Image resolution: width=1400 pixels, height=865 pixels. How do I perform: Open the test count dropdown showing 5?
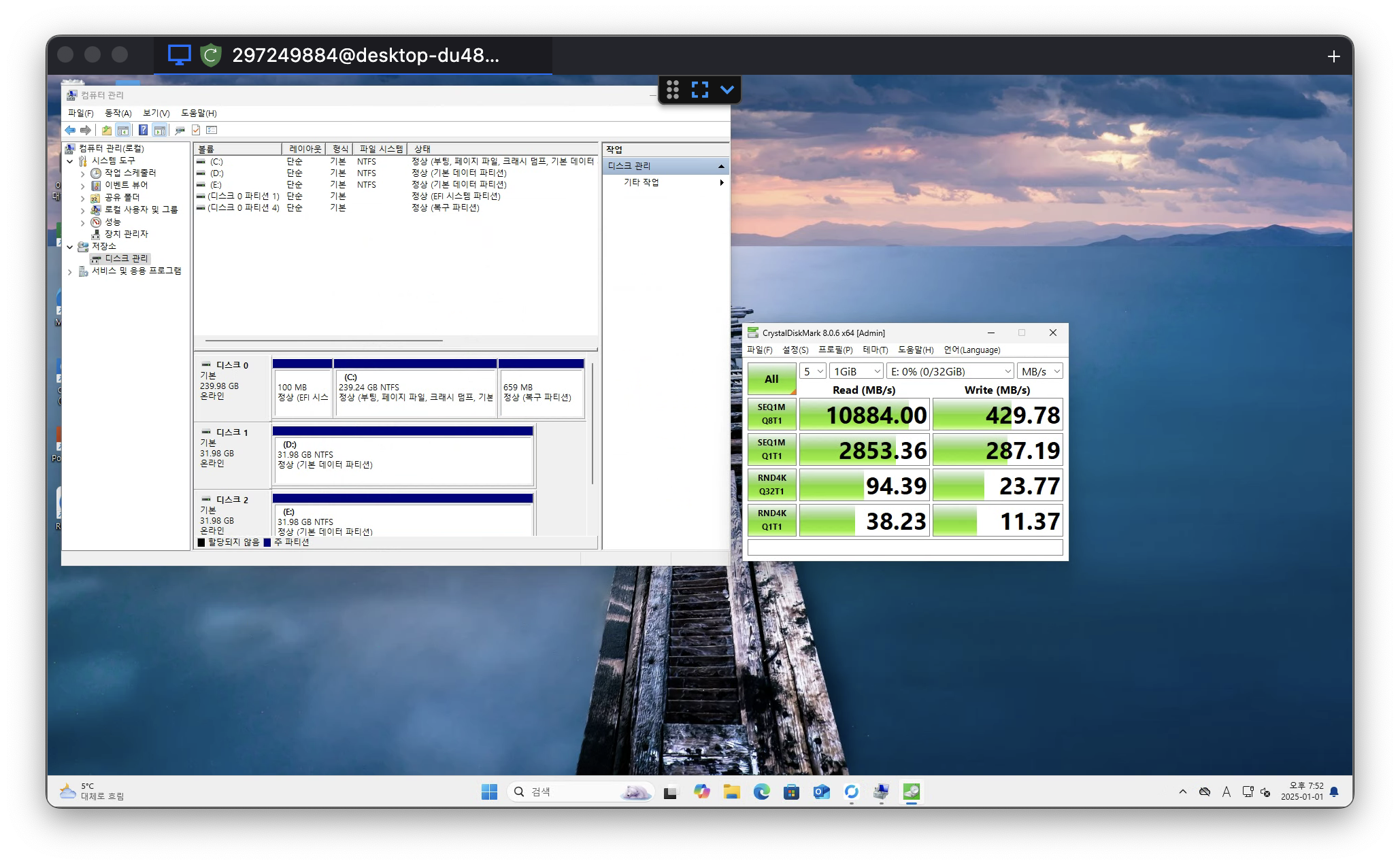pyautogui.click(x=813, y=371)
